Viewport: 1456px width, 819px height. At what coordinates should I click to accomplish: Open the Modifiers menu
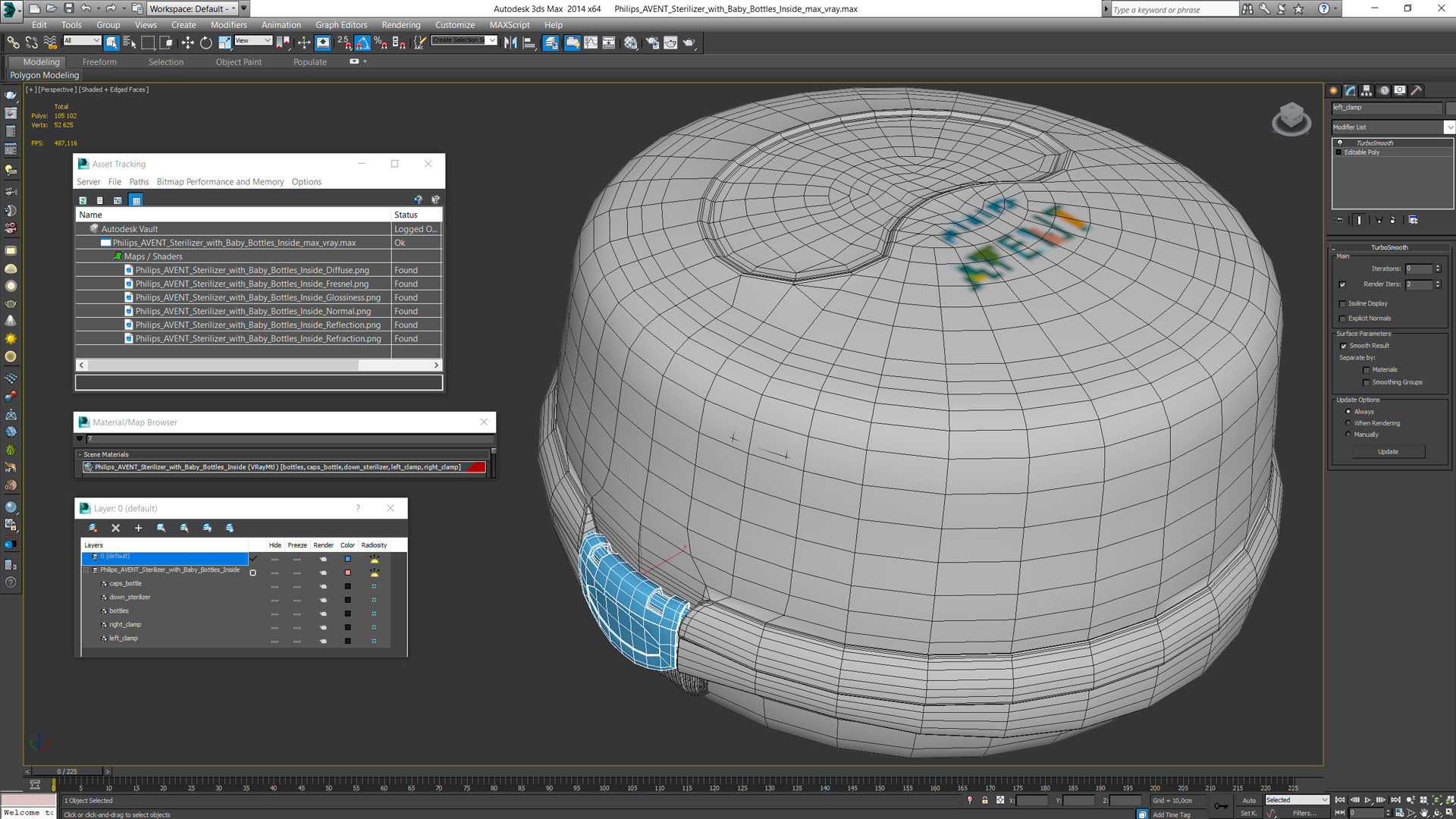point(228,25)
